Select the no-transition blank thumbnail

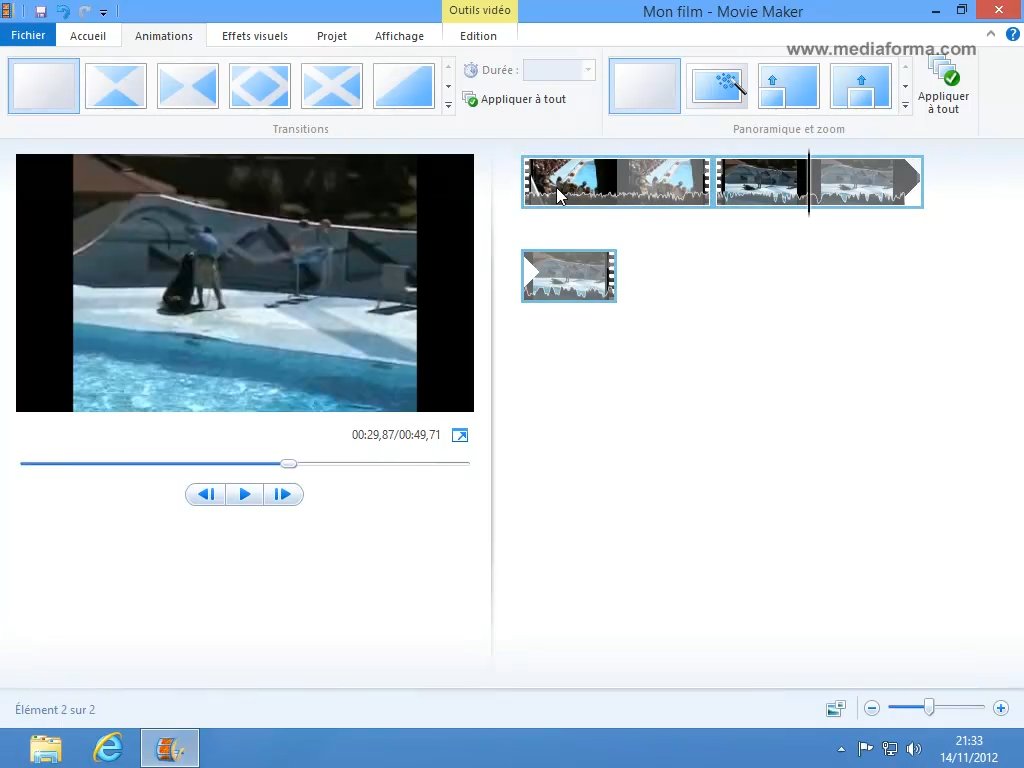44,86
